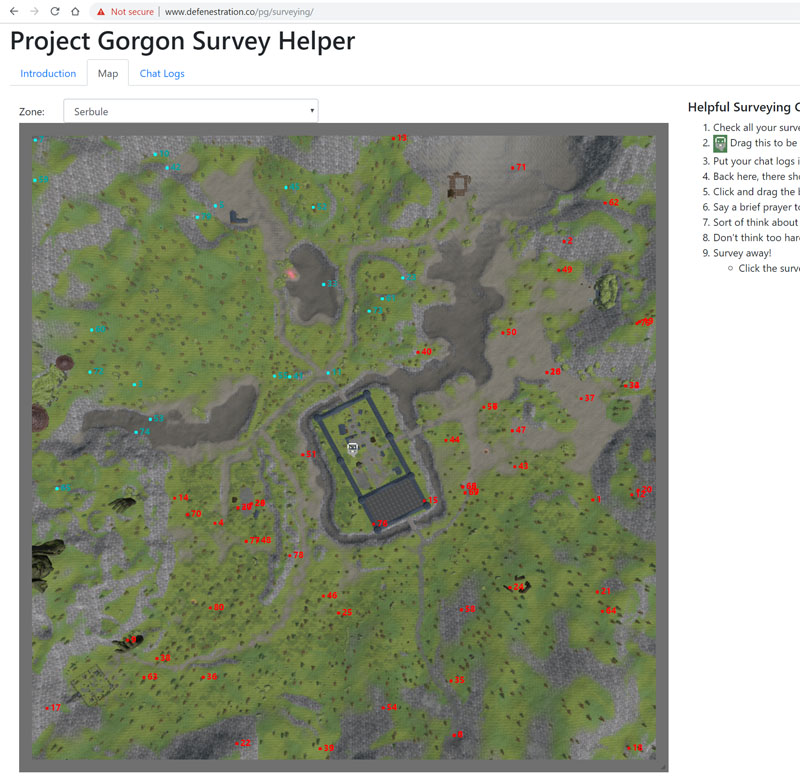Pick cyan survey marker 73
800x777 pixels.
375,310
